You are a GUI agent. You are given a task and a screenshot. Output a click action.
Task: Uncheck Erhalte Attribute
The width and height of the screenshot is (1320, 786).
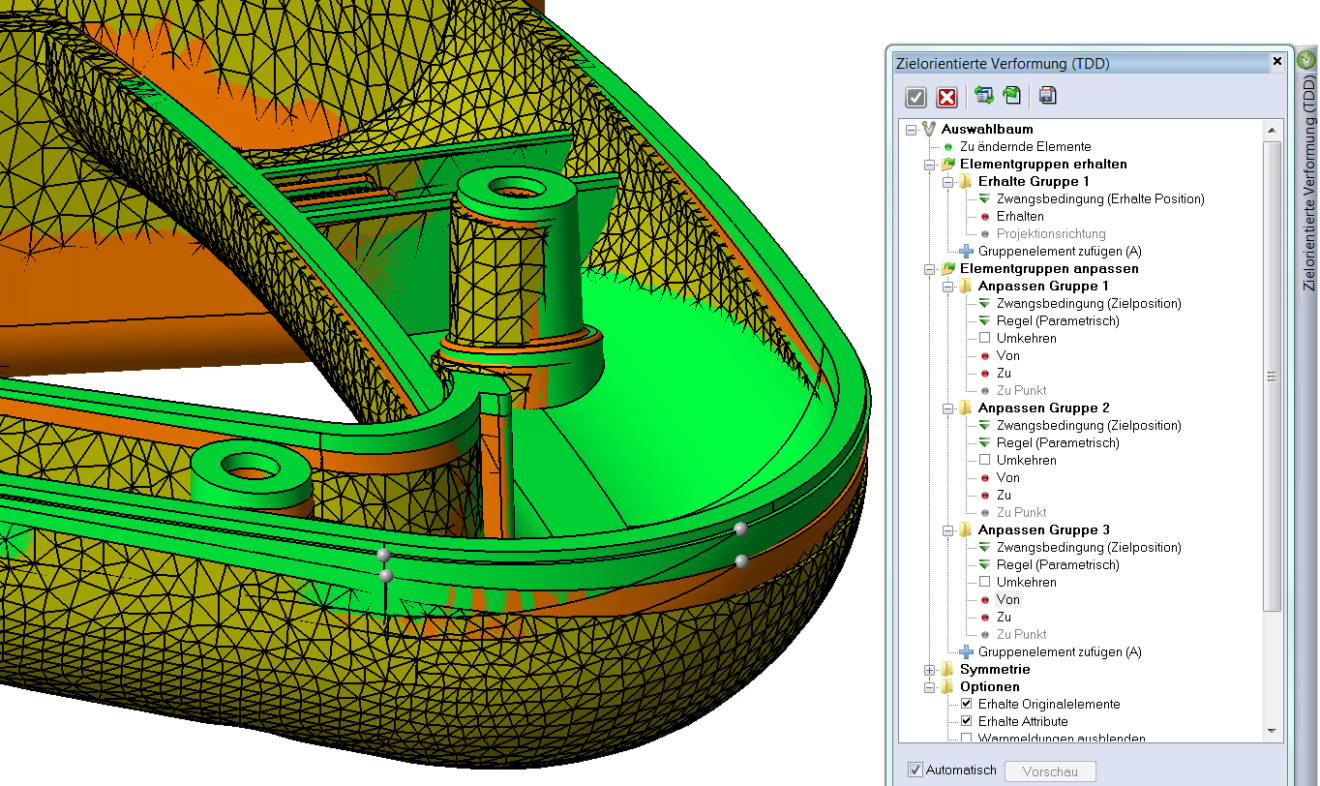coord(966,720)
